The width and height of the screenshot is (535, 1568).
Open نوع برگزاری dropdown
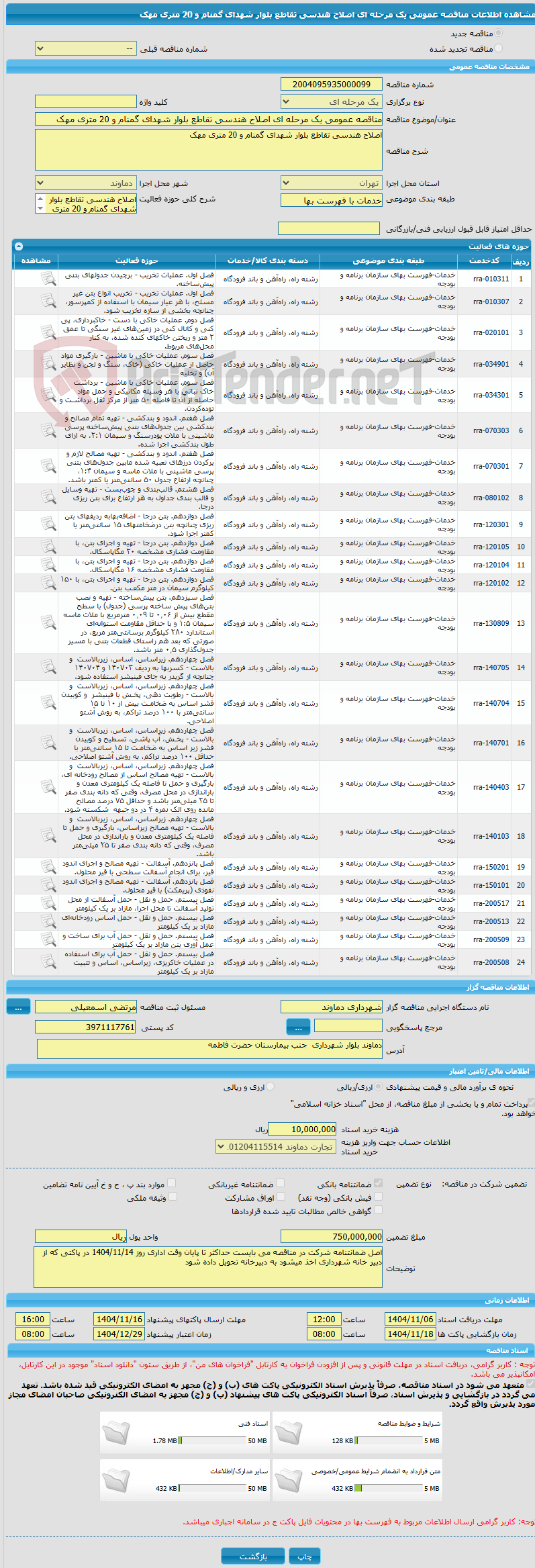[332, 102]
